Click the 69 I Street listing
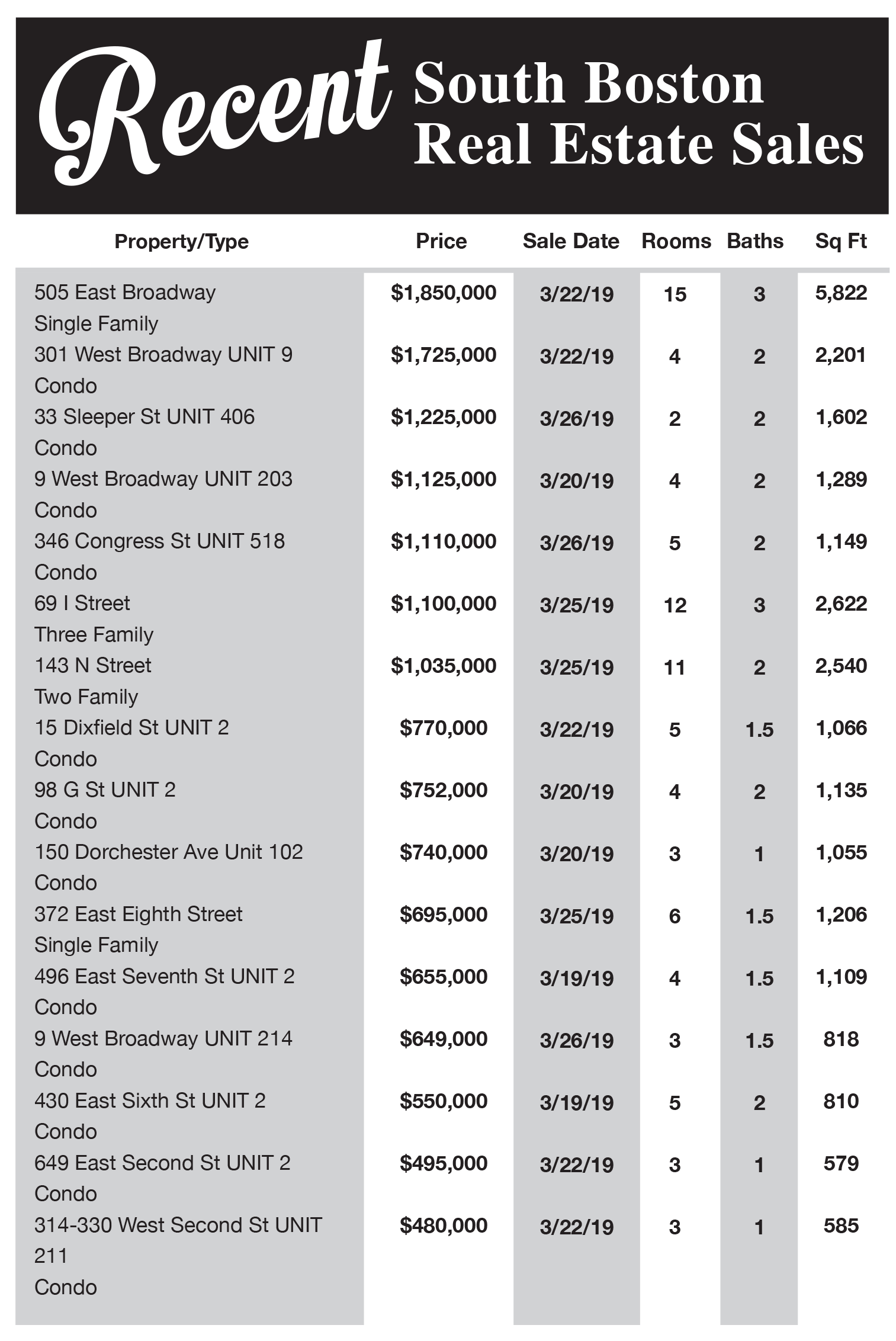This screenshot has height=1341, width=896. coord(82,604)
